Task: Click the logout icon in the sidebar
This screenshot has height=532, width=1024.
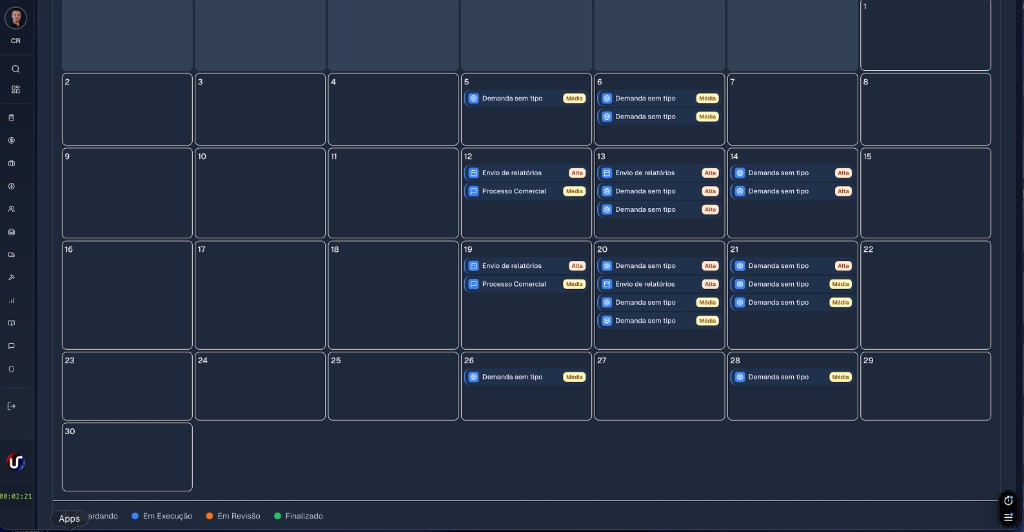Action: click(11, 406)
